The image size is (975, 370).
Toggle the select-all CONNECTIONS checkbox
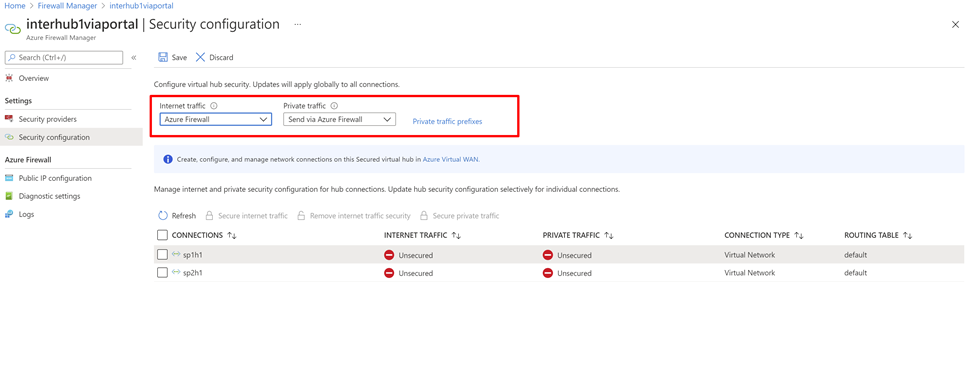162,235
